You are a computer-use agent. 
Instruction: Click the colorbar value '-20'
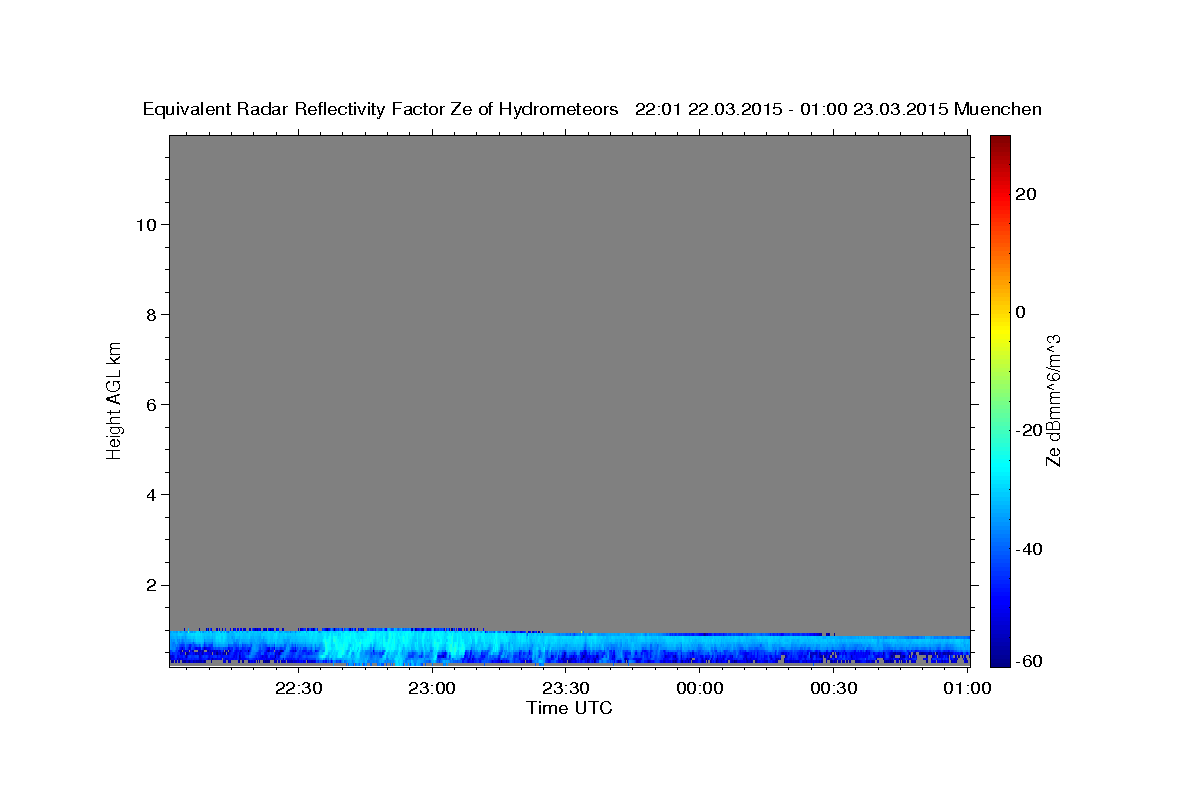pyautogui.click(x=1030, y=430)
